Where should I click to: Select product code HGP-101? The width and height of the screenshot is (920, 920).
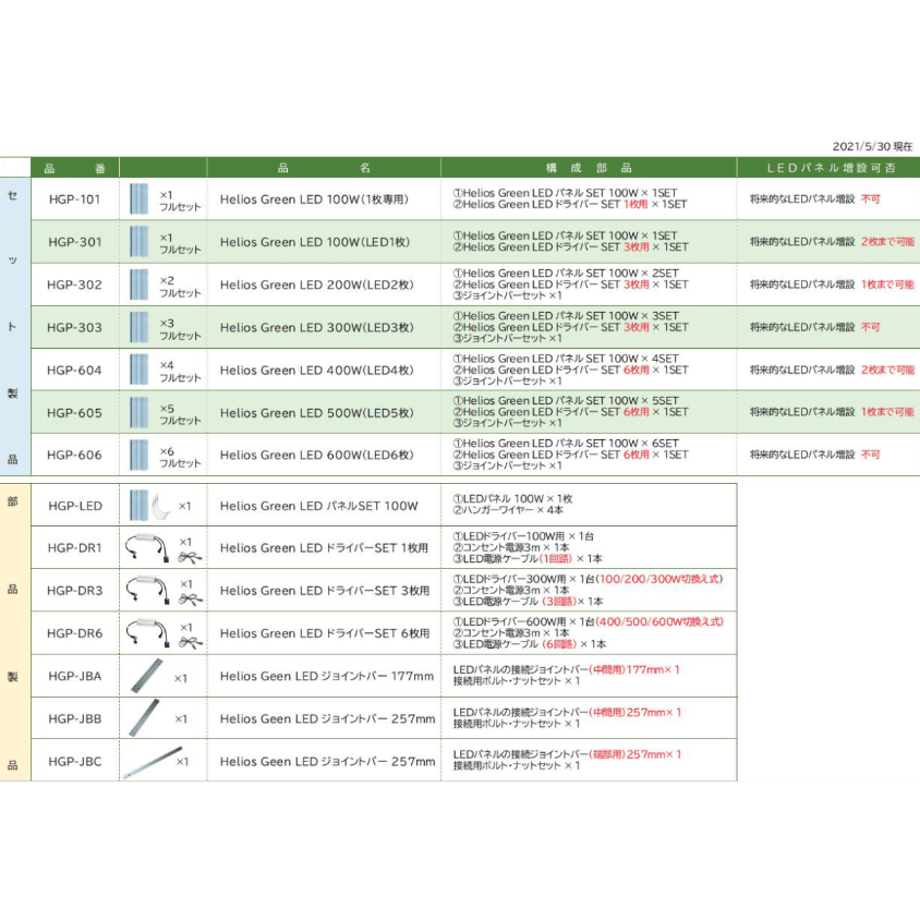click(x=75, y=199)
